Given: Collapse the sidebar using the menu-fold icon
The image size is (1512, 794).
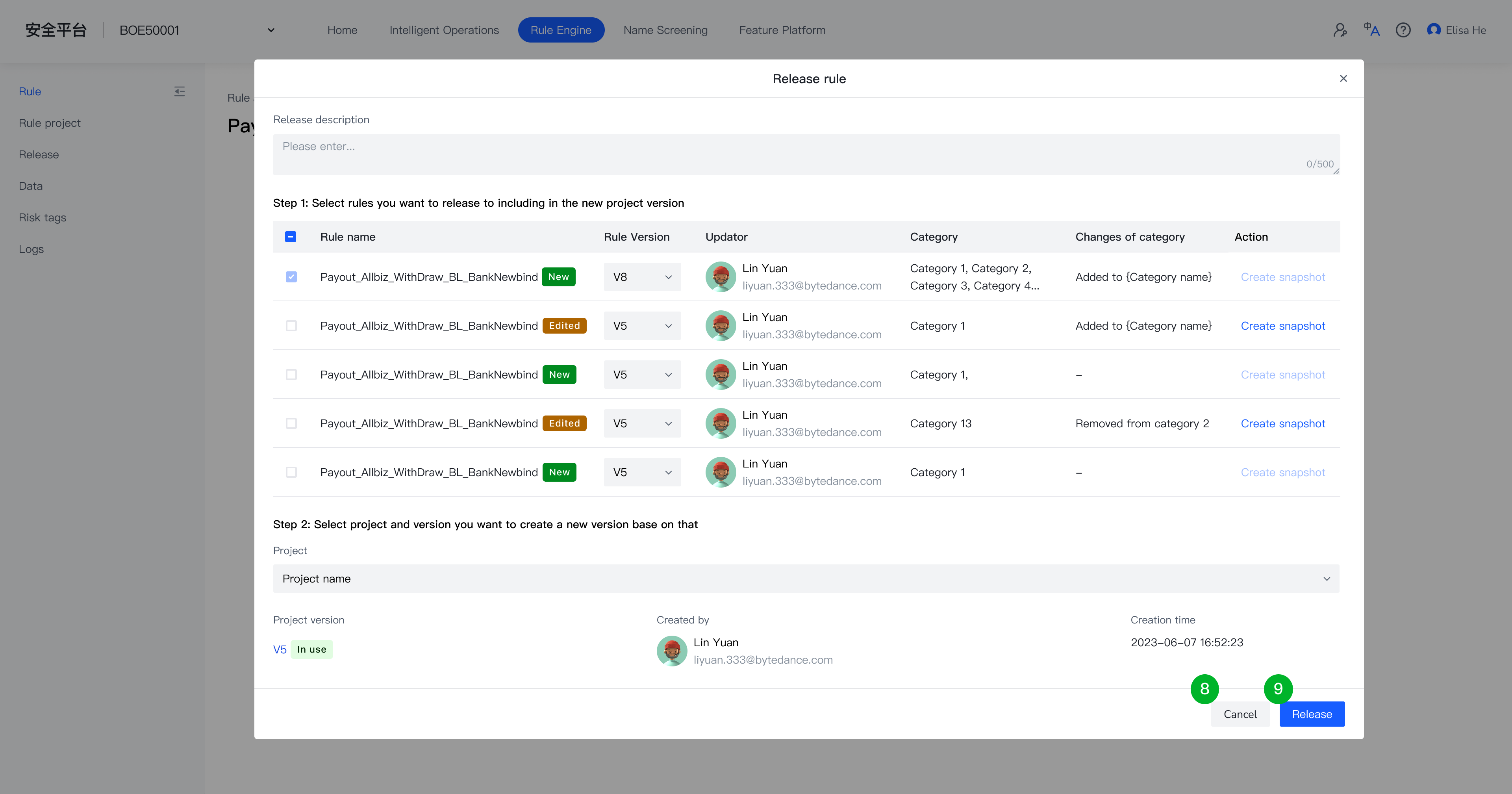Looking at the screenshot, I should click(180, 92).
